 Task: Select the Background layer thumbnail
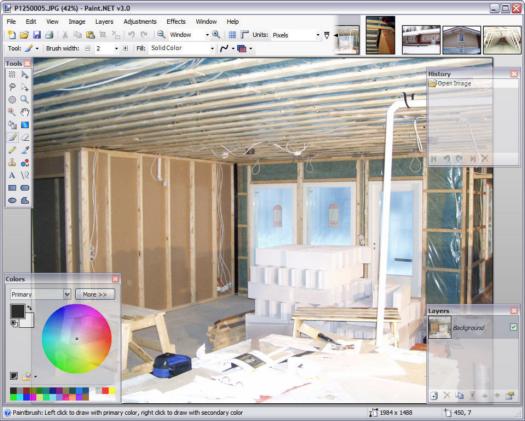[440, 327]
